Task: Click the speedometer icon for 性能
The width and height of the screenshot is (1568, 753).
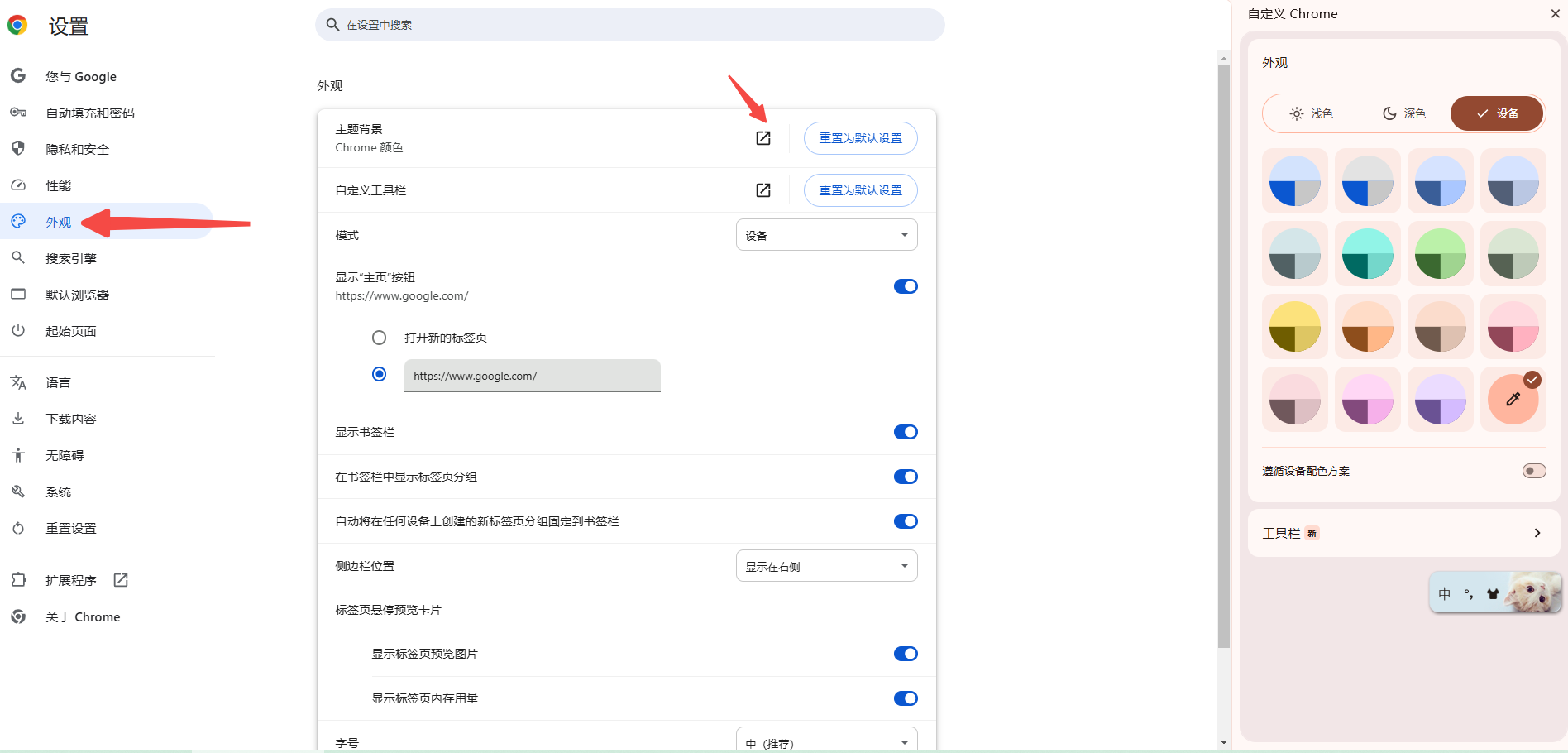Action: 18,185
